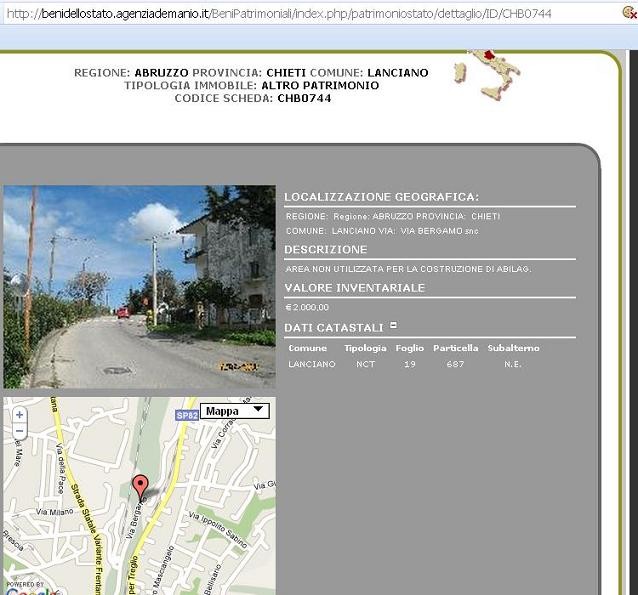Open the street photo thumbnail
This screenshot has height=595, width=638.
point(139,287)
